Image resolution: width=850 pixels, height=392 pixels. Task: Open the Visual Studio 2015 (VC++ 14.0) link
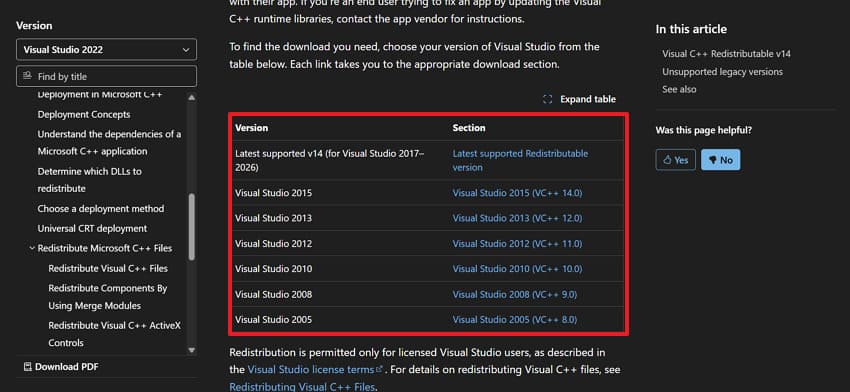coord(517,193)
